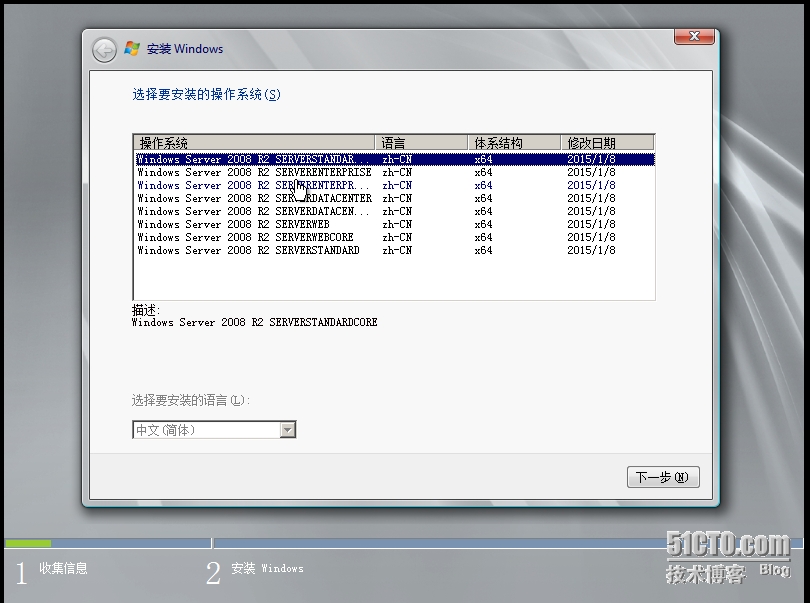Click the green setup progress bar
810x603 pixels.
pos(28,543)
